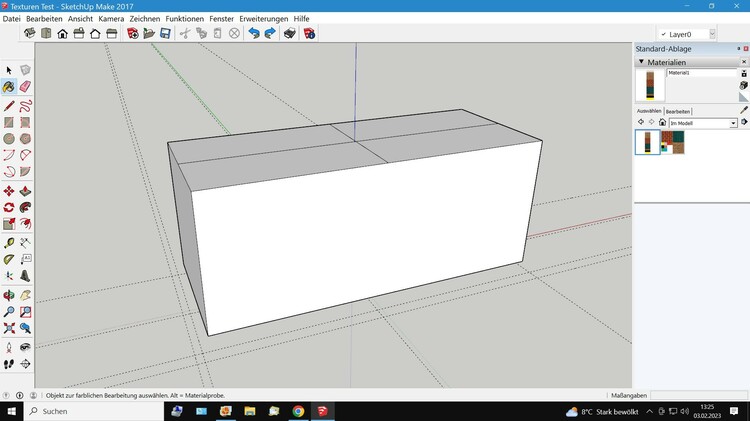Open the Erweiterungen menu

click(264, 18)
